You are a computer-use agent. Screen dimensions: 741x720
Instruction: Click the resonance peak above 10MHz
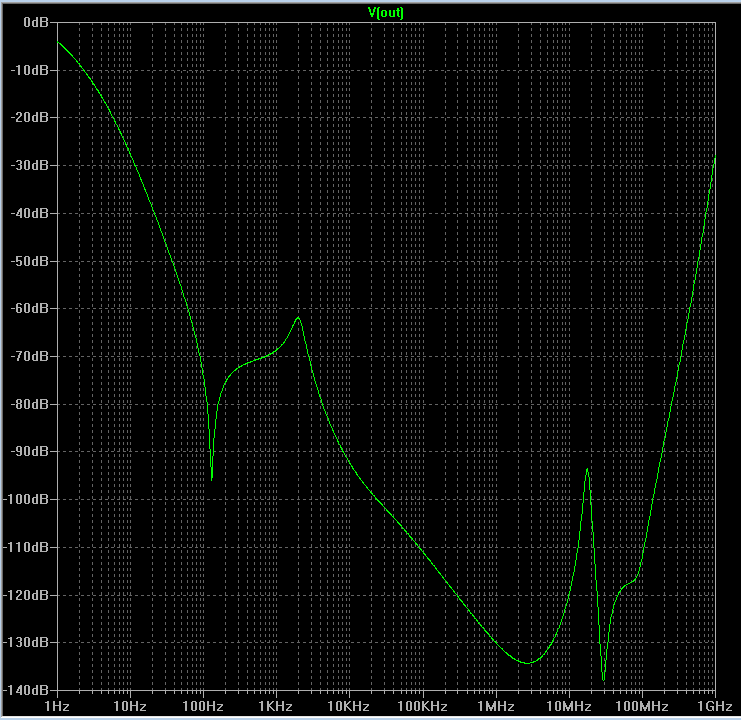[587, 469]
